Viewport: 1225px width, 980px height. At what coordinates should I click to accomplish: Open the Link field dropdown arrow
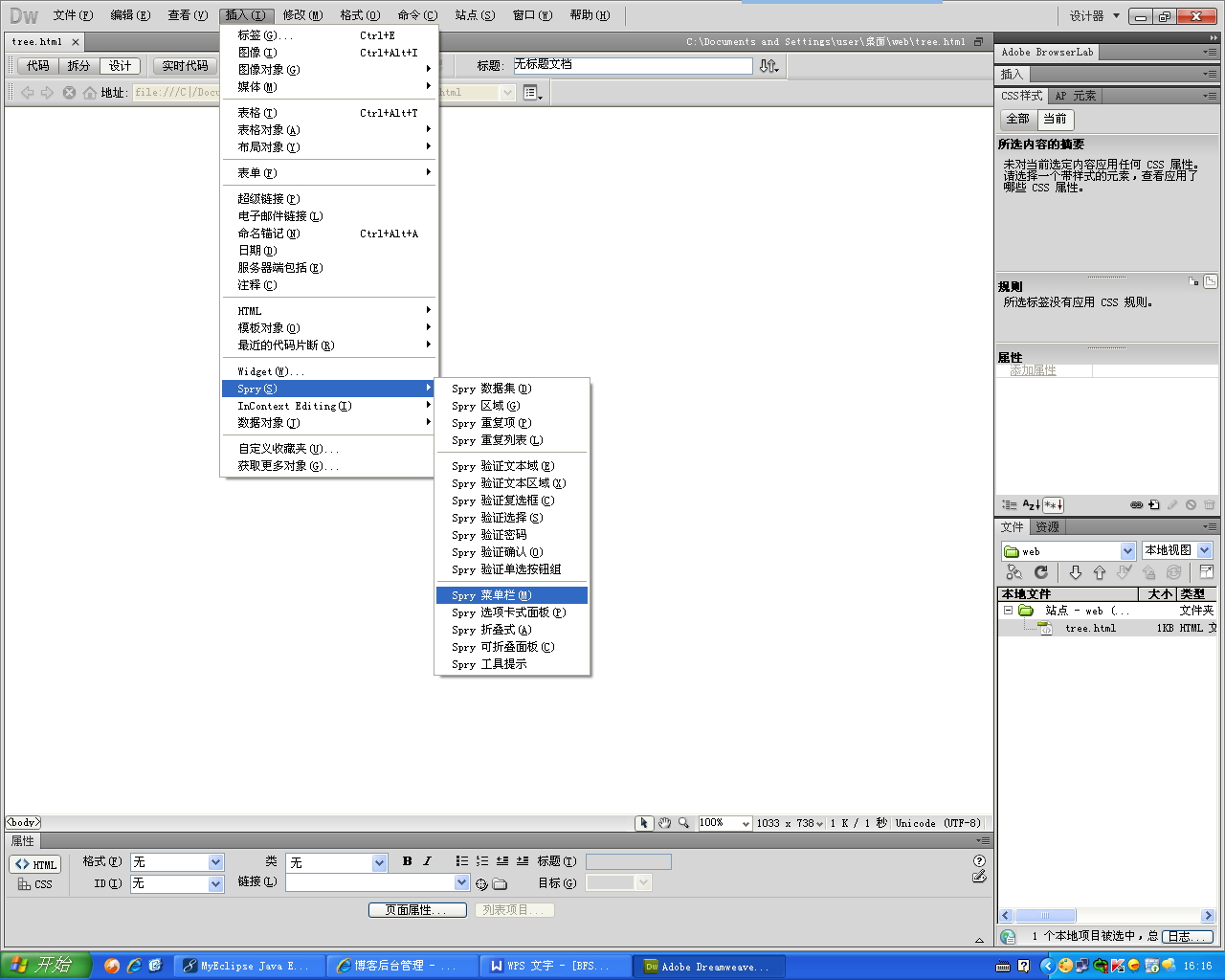[462, 882]
